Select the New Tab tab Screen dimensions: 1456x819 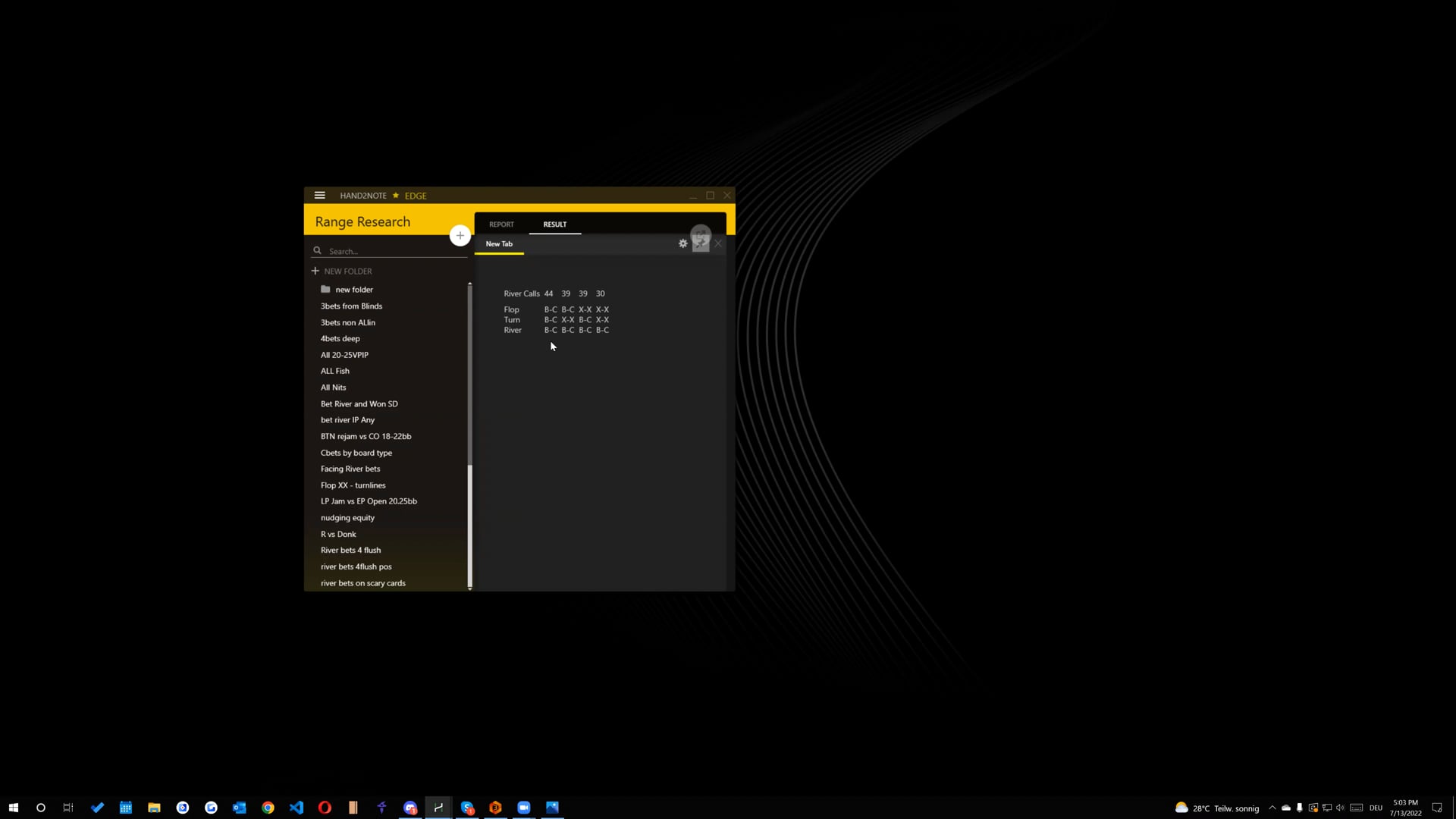point(499,244)
